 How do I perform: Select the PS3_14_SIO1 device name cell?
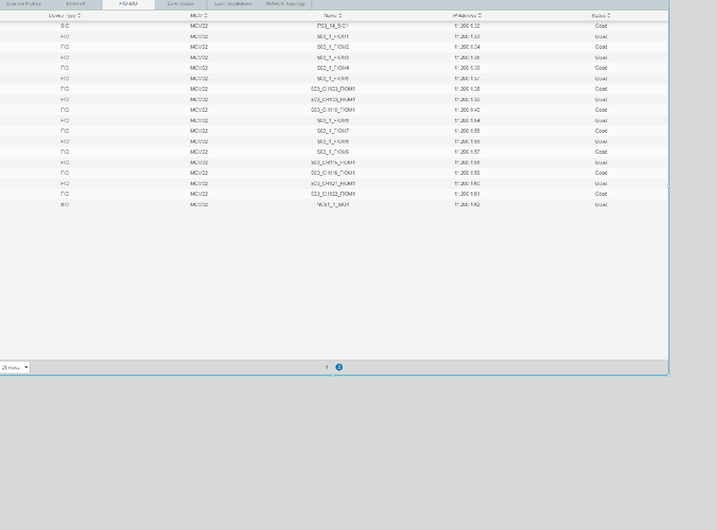(x=333, y=26)
